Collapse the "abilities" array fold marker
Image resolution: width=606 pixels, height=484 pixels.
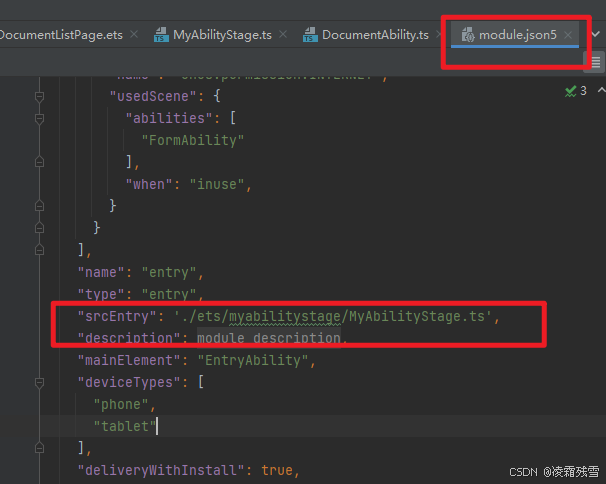39,118
